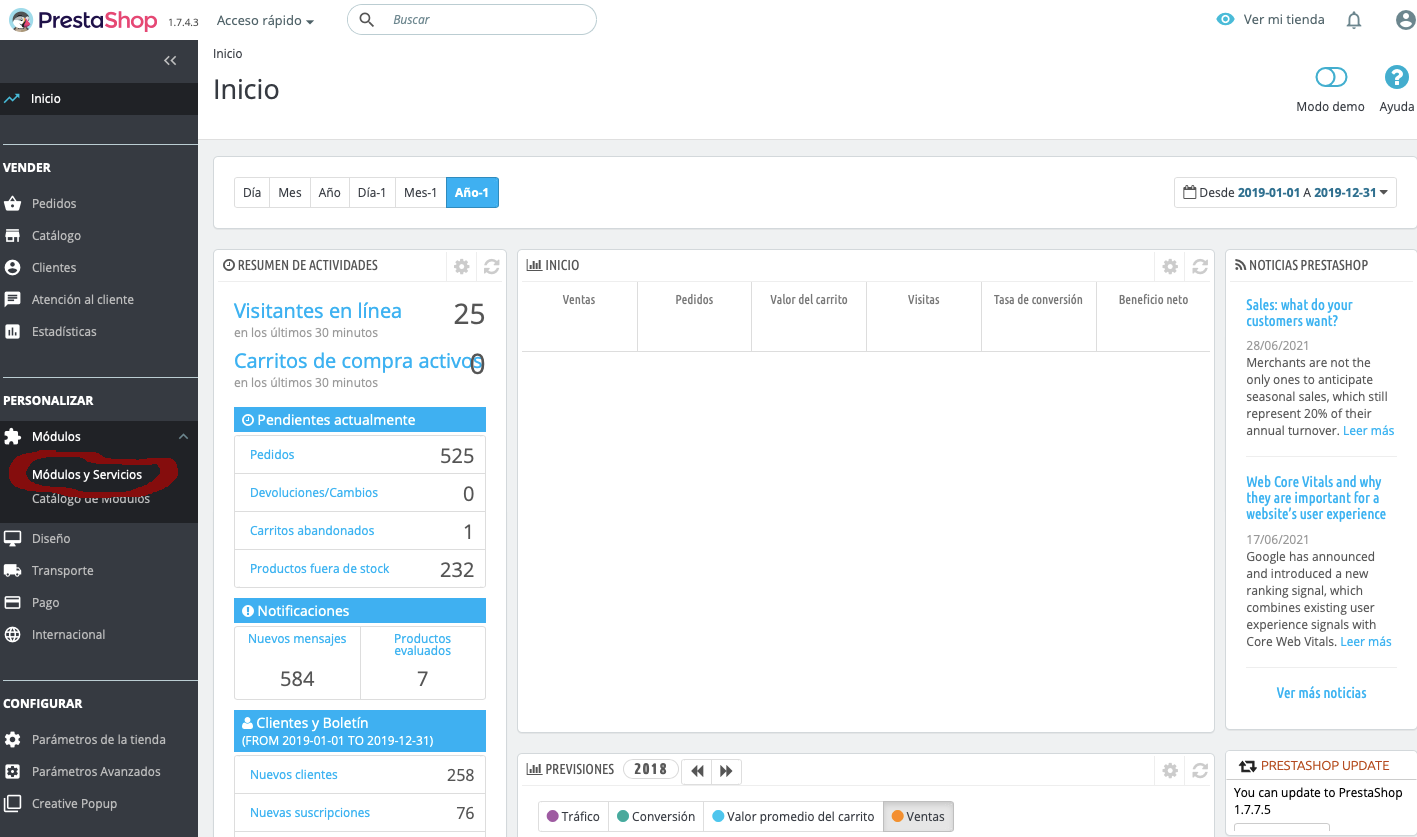Open Previsiones panel settings gear
Screen dimensions: 1417x837
tap(1169, 770)
